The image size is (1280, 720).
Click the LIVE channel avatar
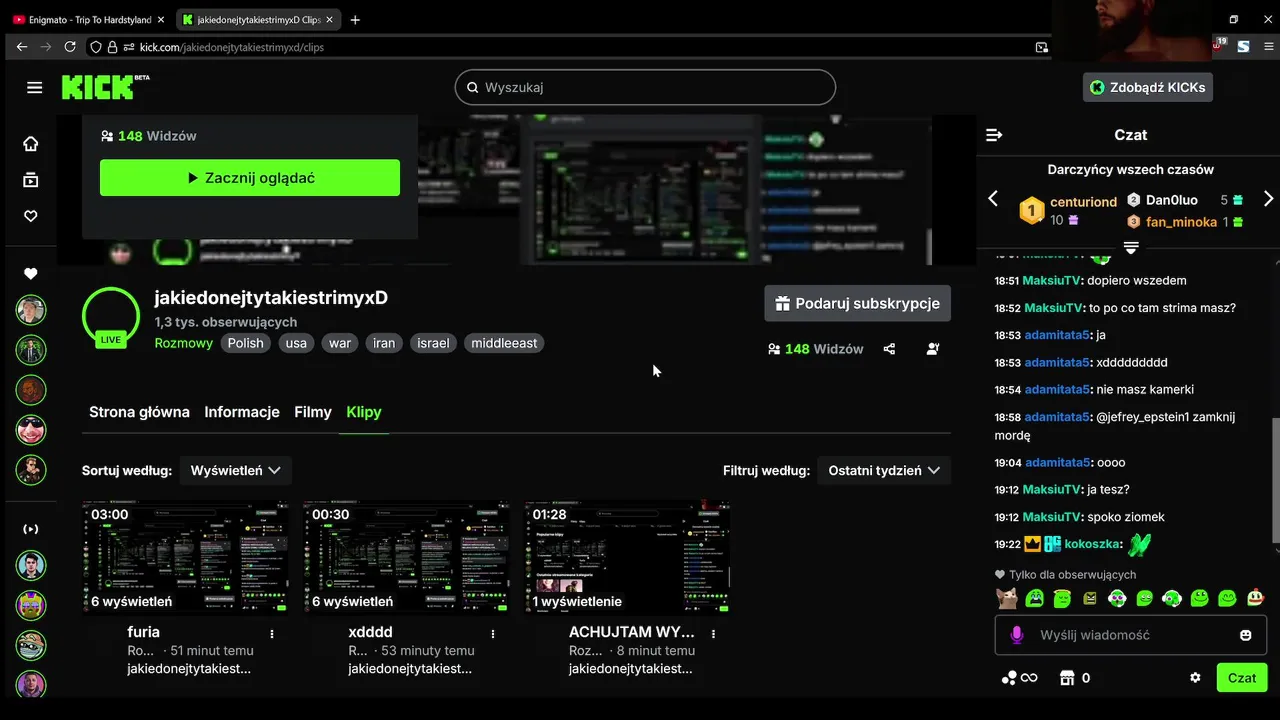[x=111, y=317]
